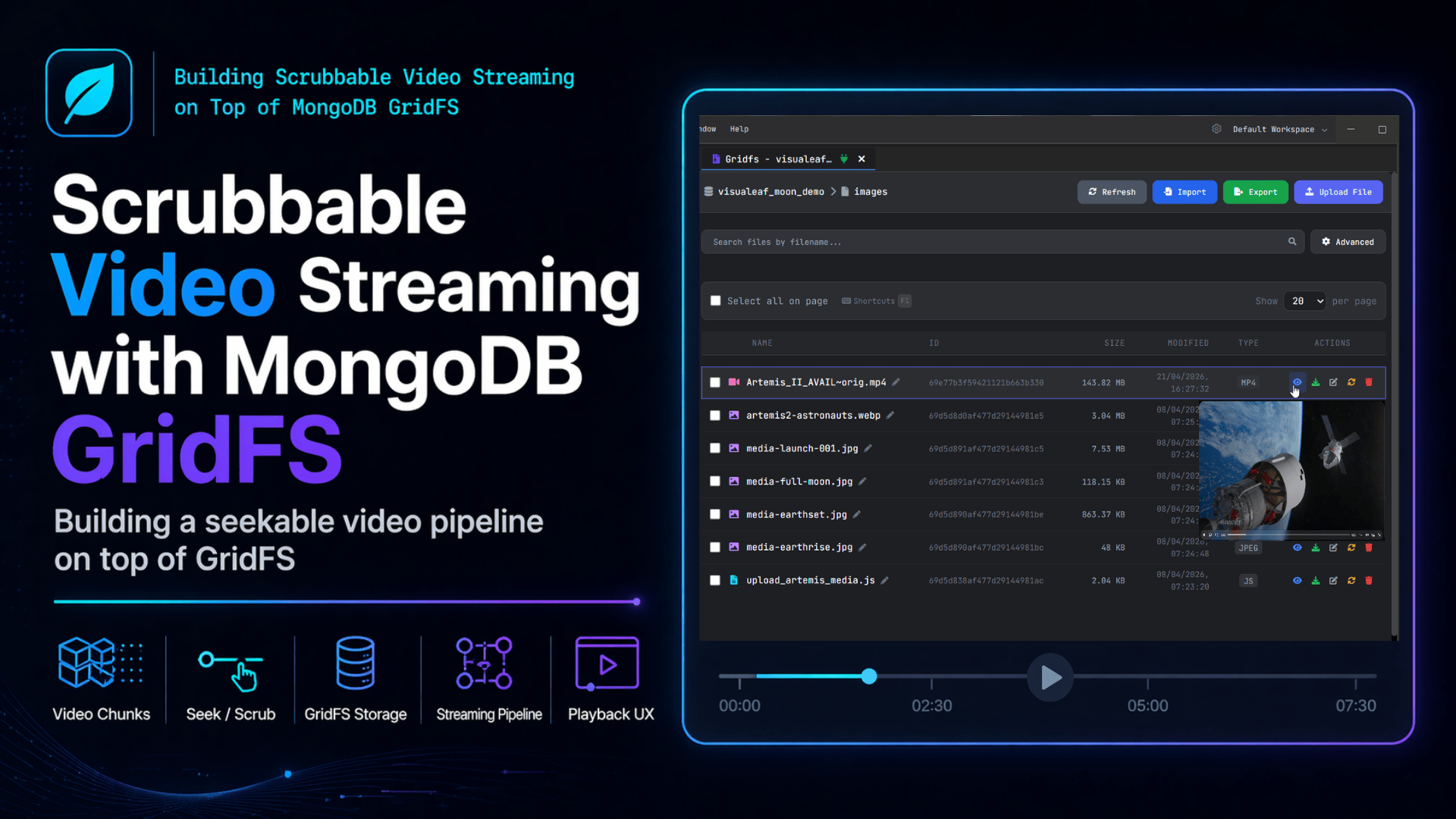Viewport: 1456px width, 819px height.
Task: Select checkbox for media-launch-001.jpg
Action: point(715,448)
